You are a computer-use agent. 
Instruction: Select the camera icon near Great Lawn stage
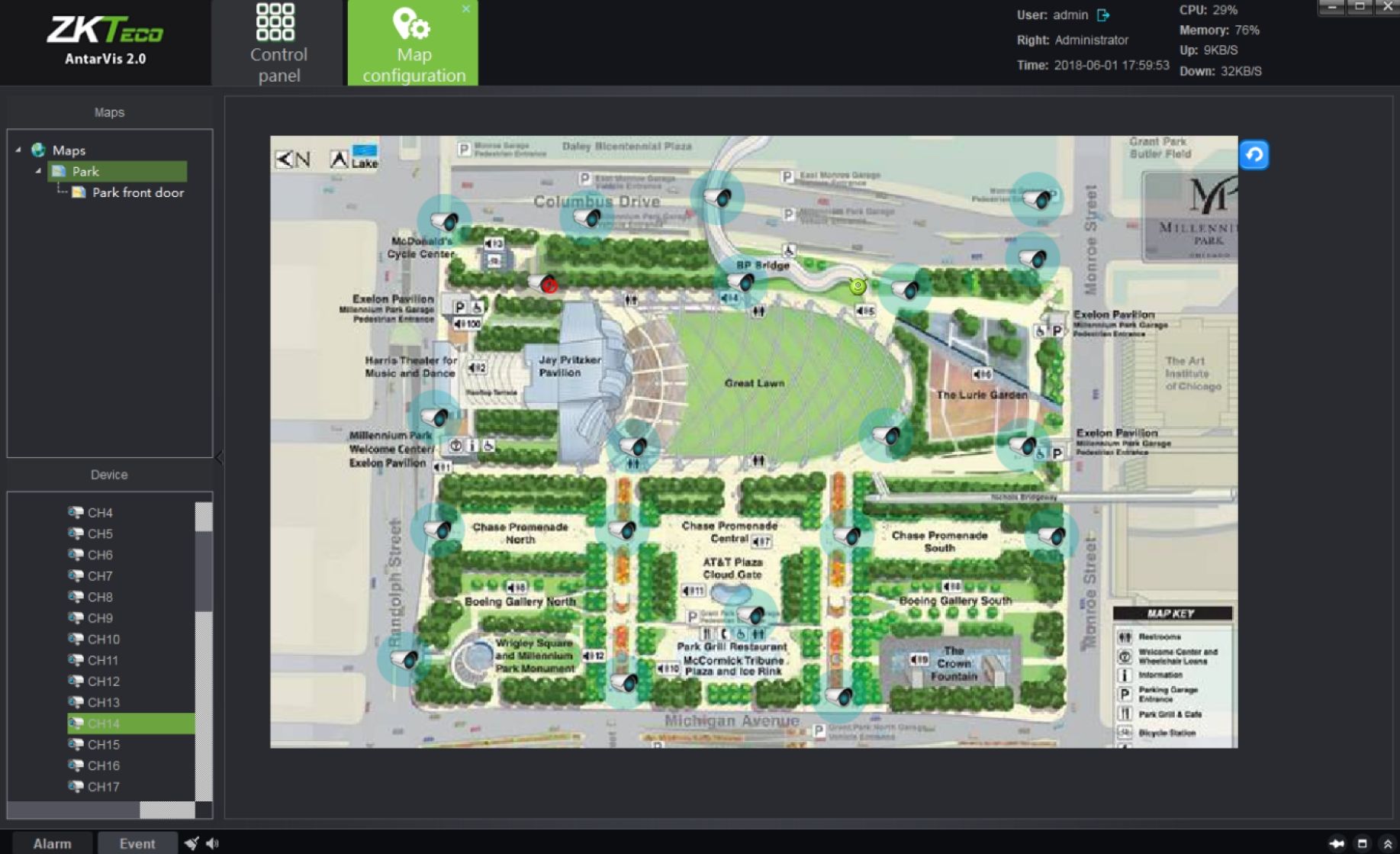point(633,446)
